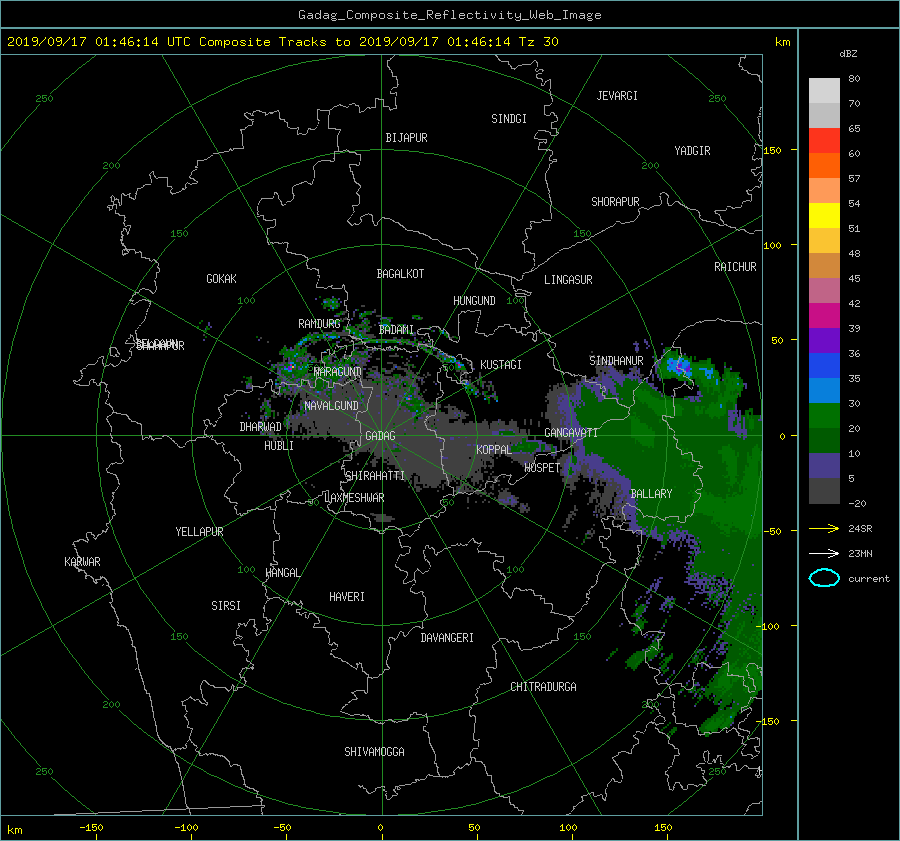Click the SHIVAMOGGA city label
Image resolution: width=900 pixels, height=841 pixels.
374,751
